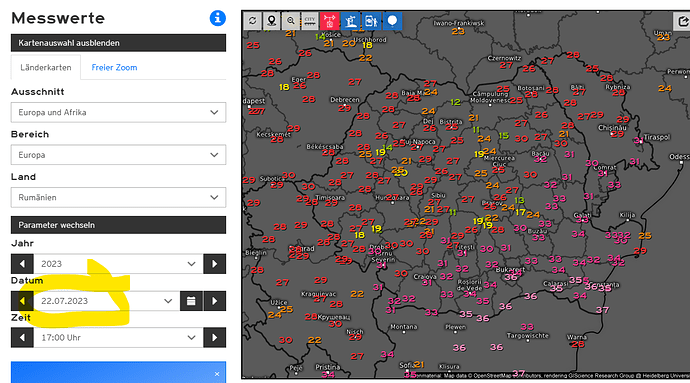Open the Land dropdown showing Rumänien

click(118, 197)
